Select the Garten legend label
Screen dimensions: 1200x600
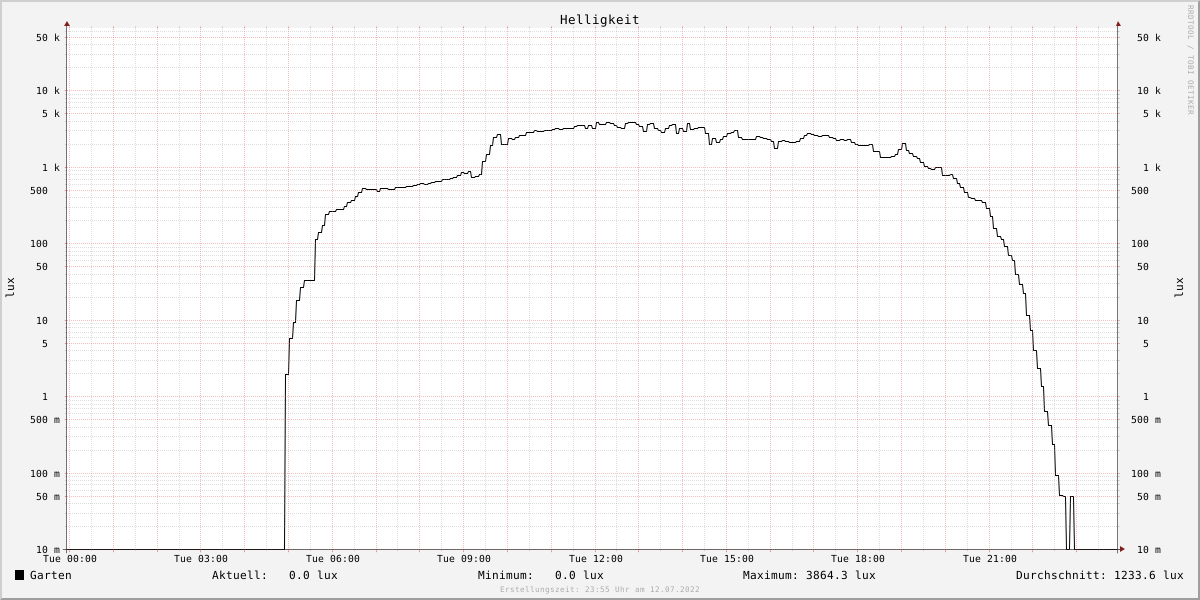pos(51,575)
